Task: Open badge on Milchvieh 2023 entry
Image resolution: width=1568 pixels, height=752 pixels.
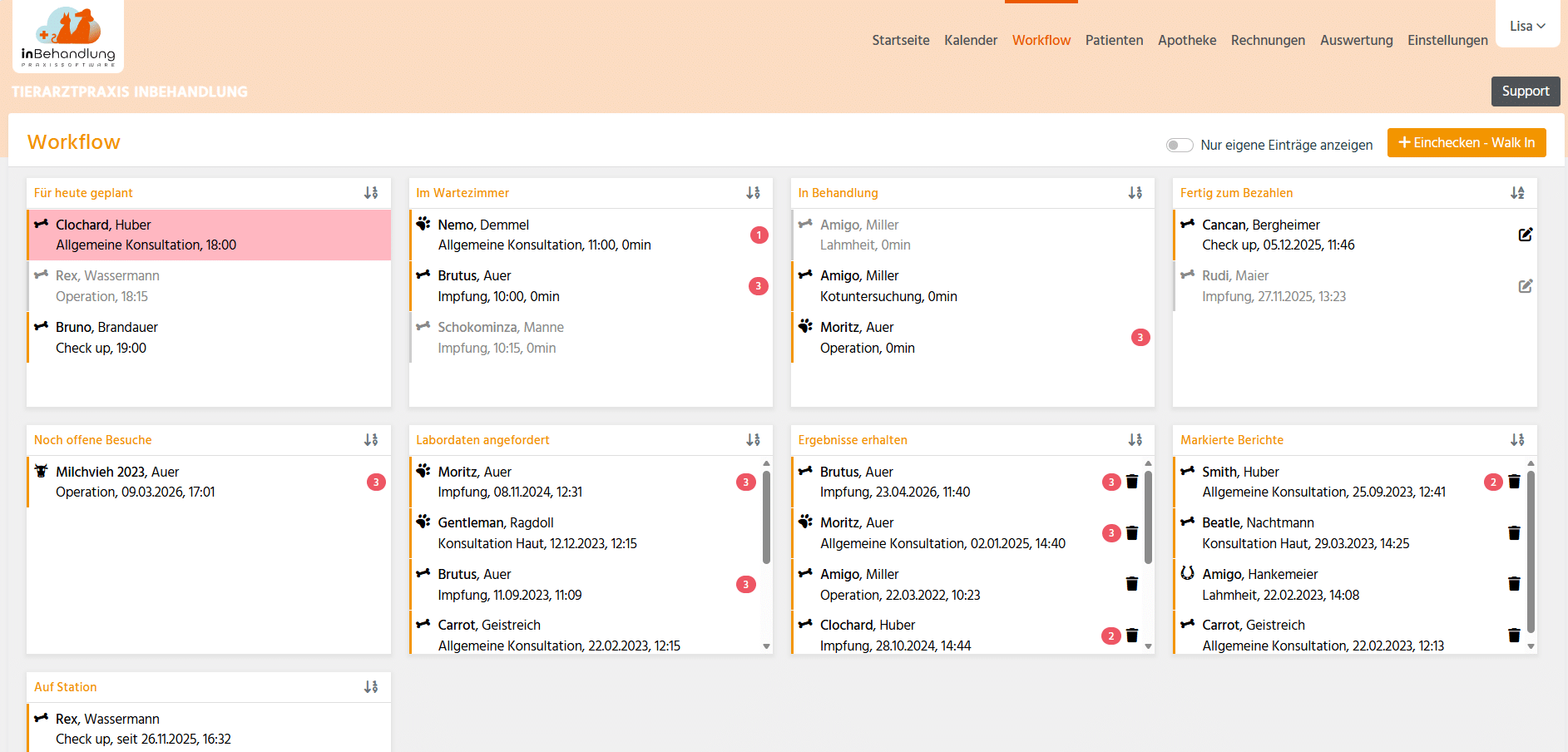Action: [x=376, y=482]
